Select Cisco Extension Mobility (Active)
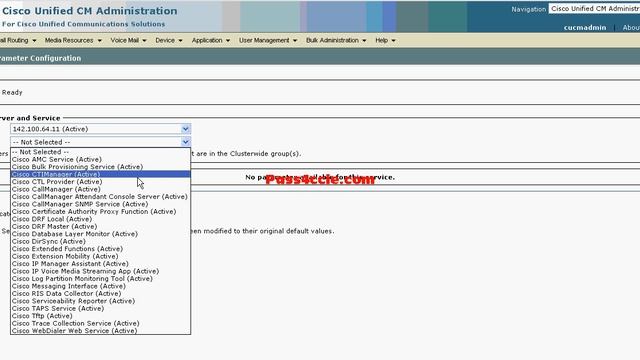The image size is (640, 360). tap(100, 256)
